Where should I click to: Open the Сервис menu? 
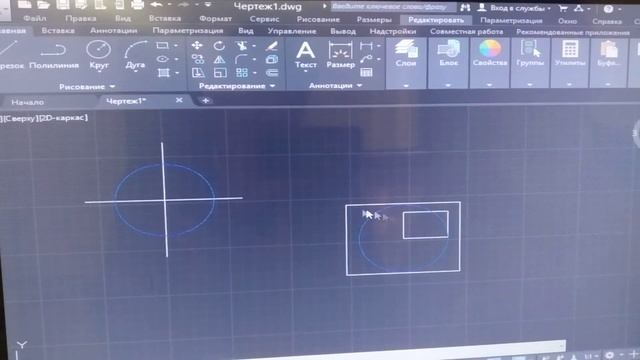pos(264,19)
